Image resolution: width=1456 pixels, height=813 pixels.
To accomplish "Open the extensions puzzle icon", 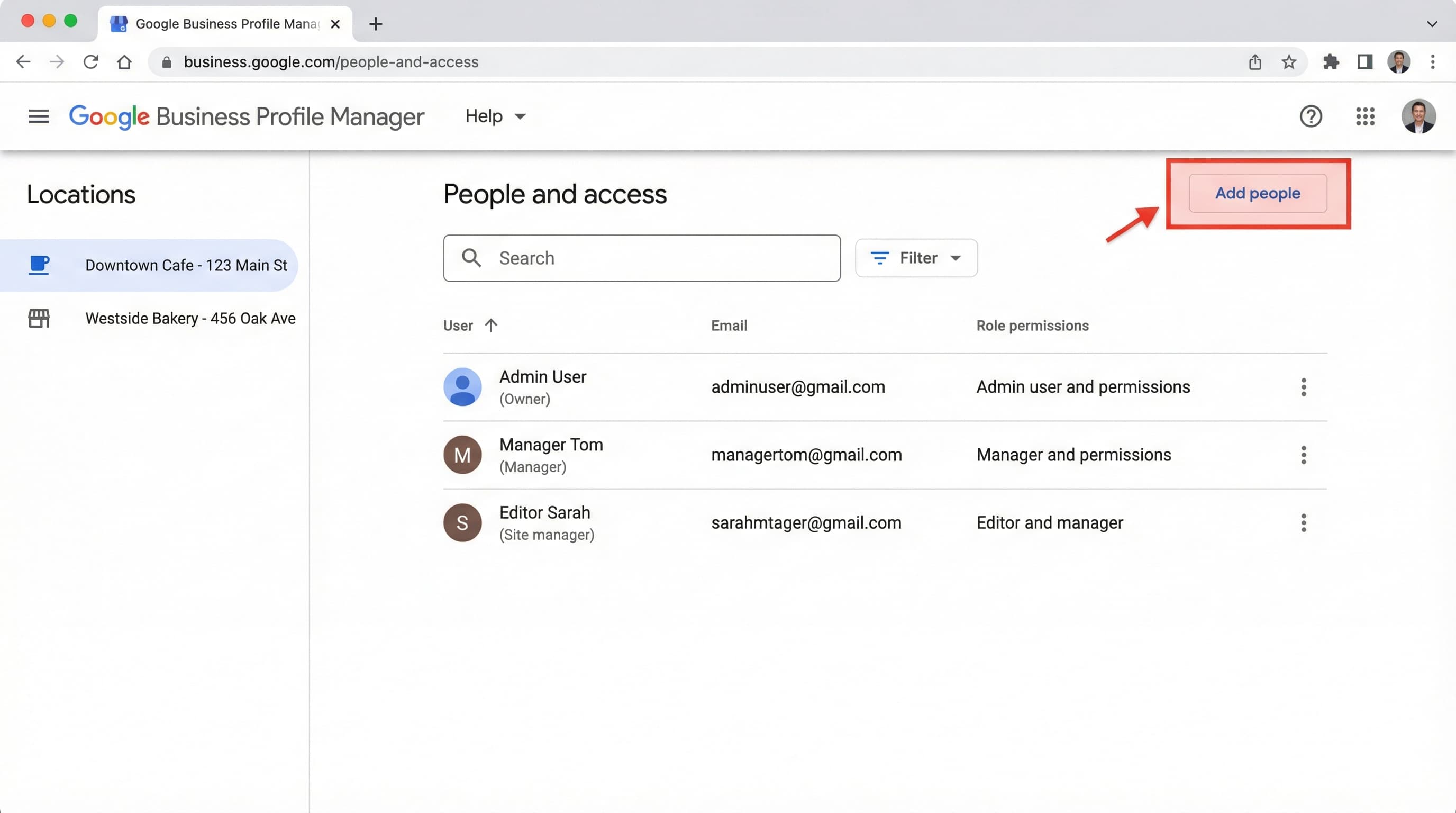I will (x=1331, y=61).
